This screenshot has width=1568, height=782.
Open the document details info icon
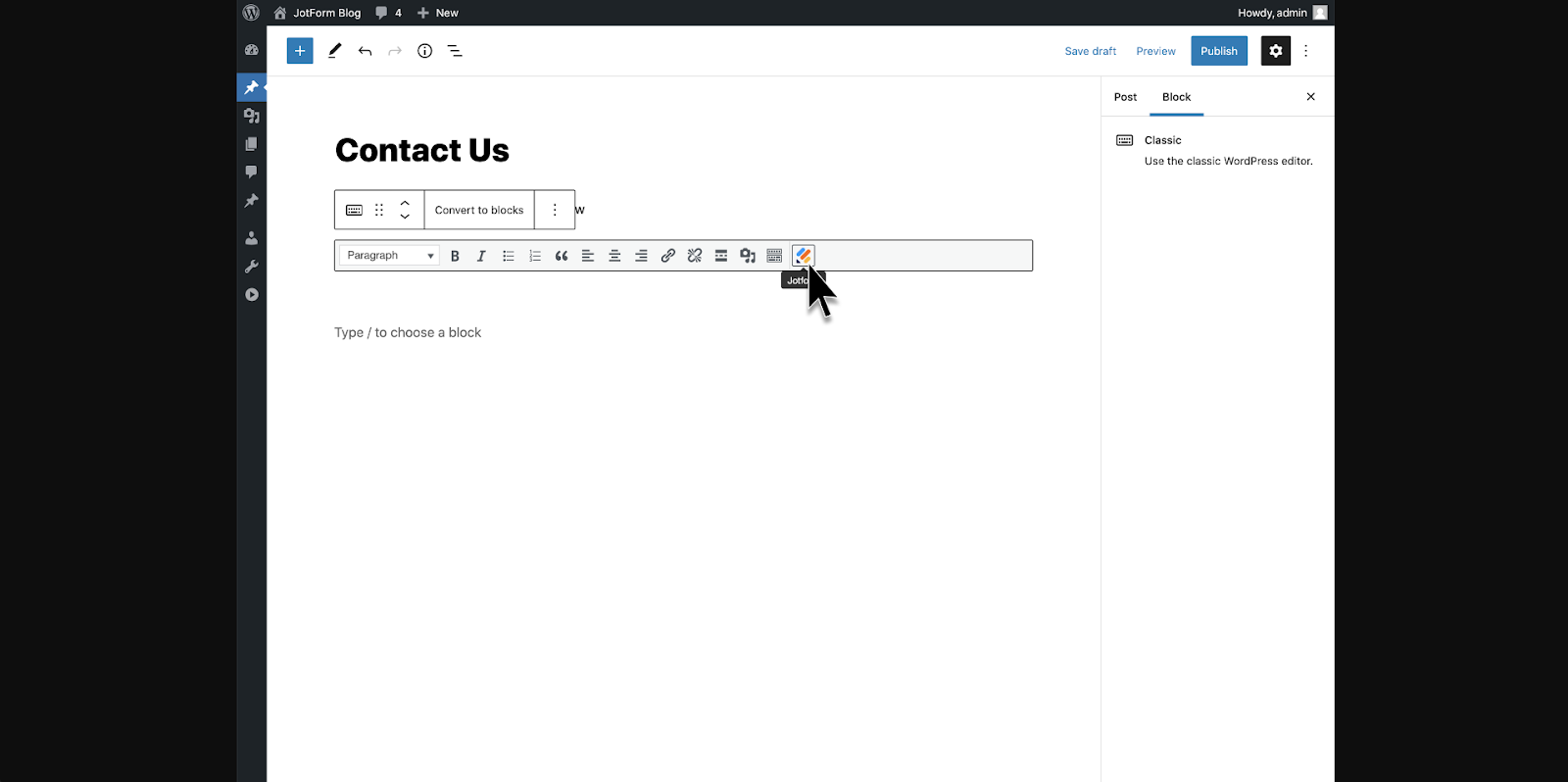pyautogui.click(x=424, y=51)
